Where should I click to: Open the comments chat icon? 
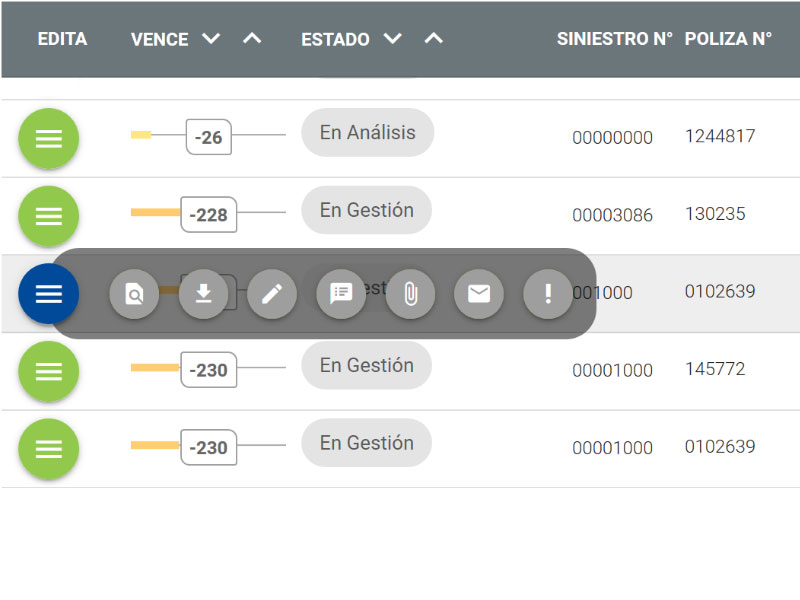tap(341, 294)
